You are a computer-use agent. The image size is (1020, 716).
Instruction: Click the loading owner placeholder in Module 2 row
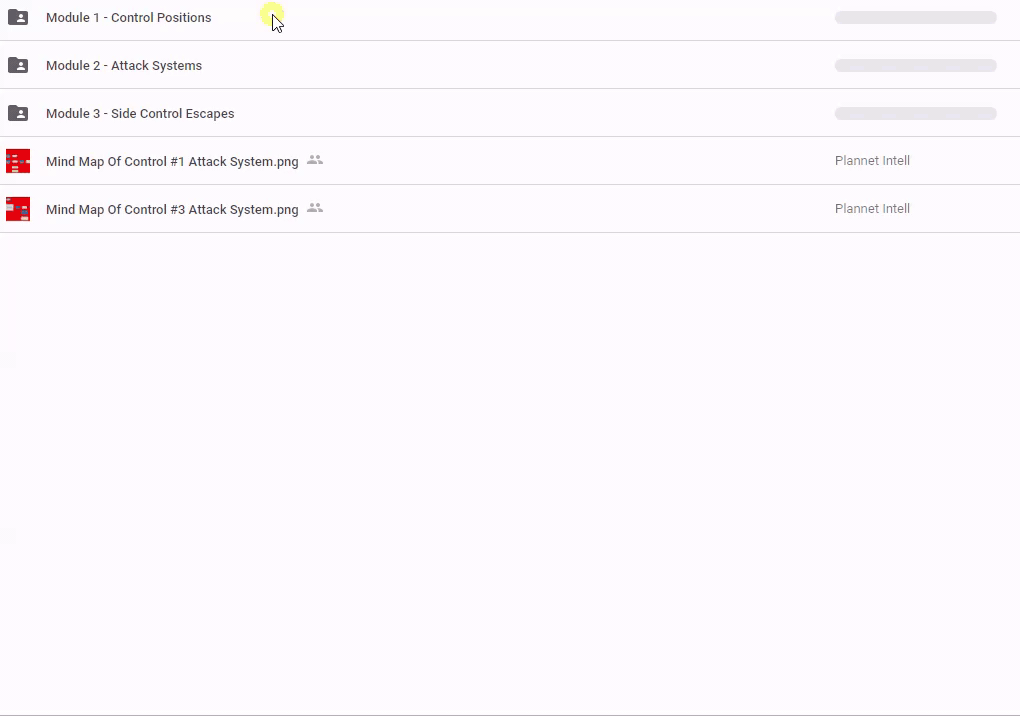point(915,66)
